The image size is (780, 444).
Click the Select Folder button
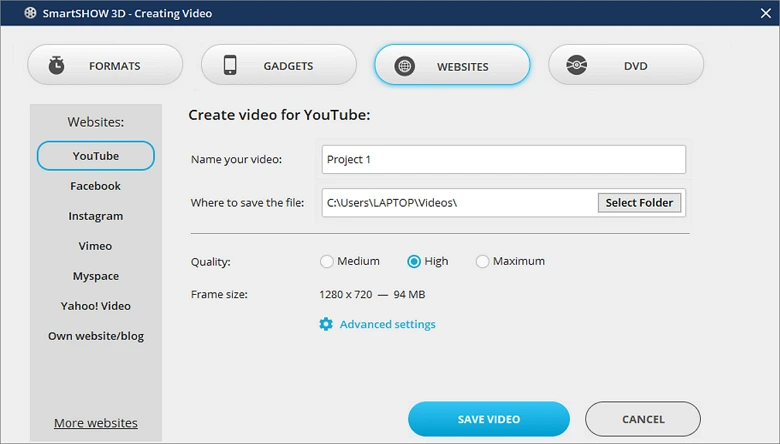point(639,203)
